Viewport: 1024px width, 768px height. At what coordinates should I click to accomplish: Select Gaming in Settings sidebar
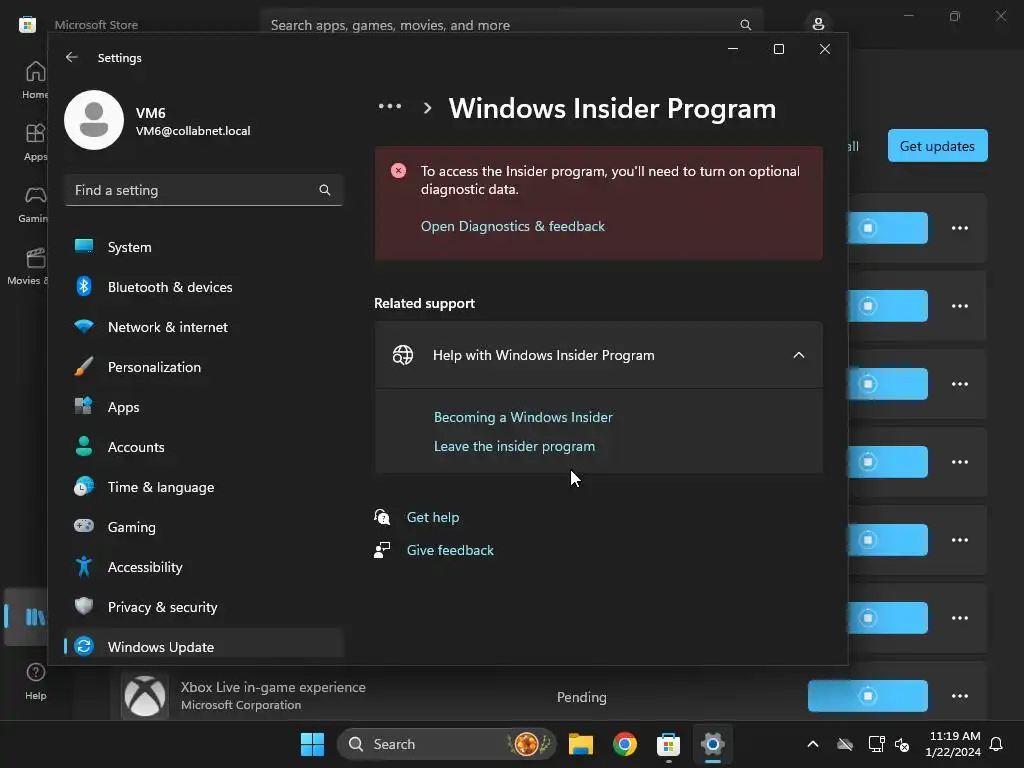tap(204, 526)
